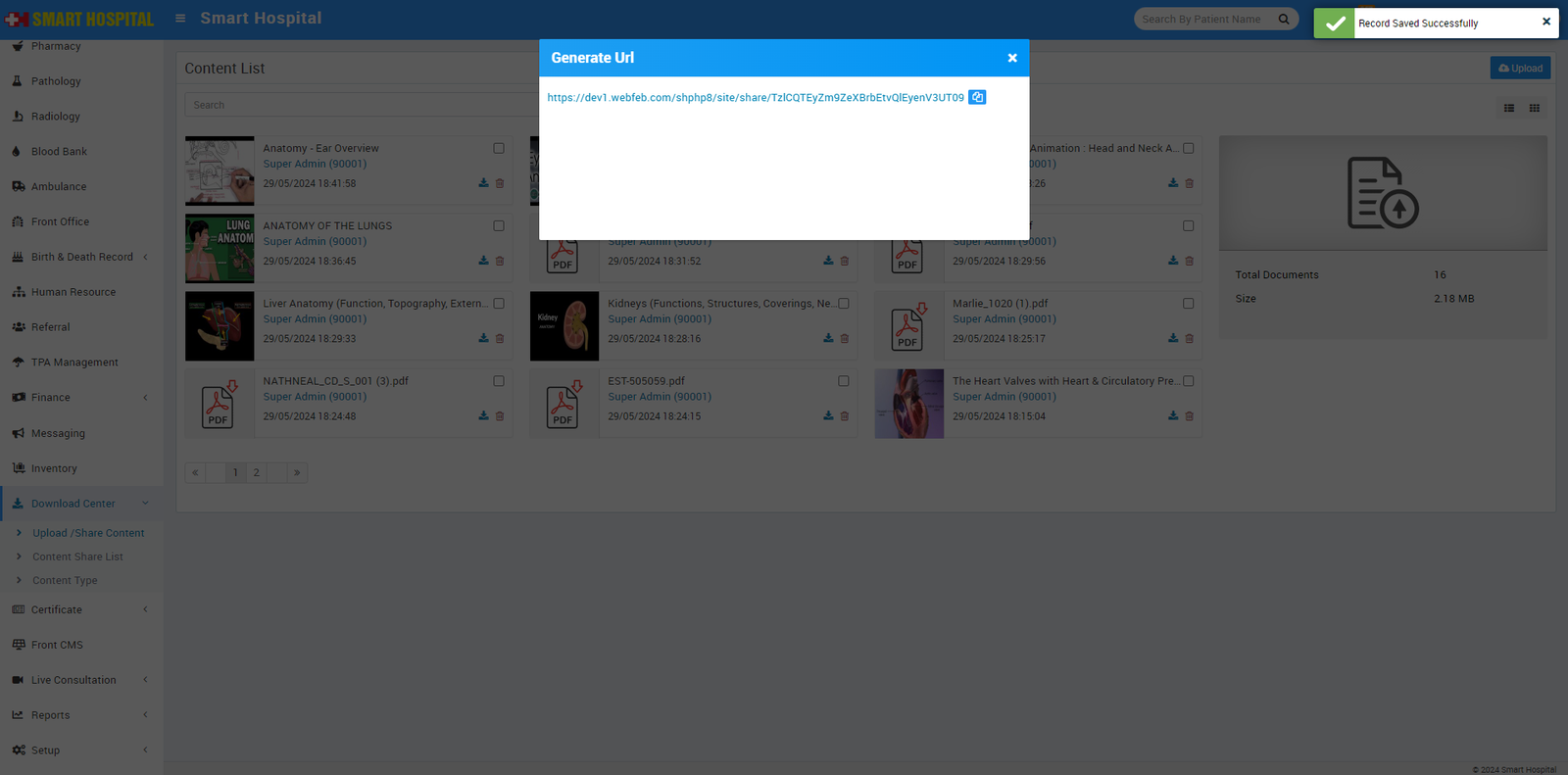Open Content Share List submenu item
This screenshot has height=775, width=1568.
(x=77, y=557)
